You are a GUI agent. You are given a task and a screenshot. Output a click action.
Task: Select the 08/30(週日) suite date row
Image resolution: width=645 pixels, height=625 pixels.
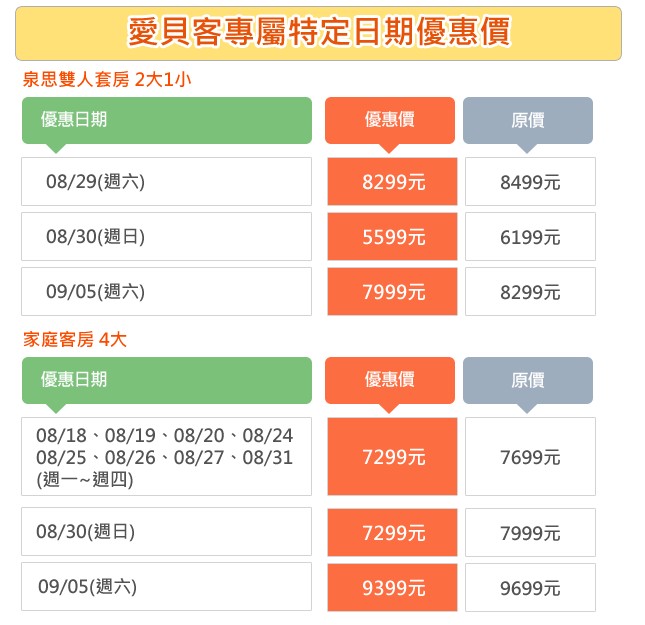166,237
